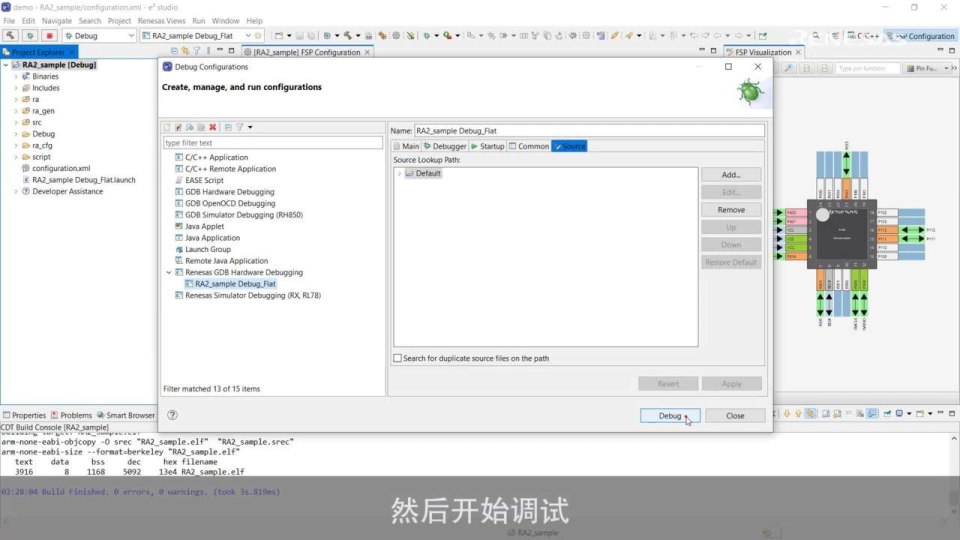Click the Revert button
This screenshot has width=960, height=540.
(668, 384)
